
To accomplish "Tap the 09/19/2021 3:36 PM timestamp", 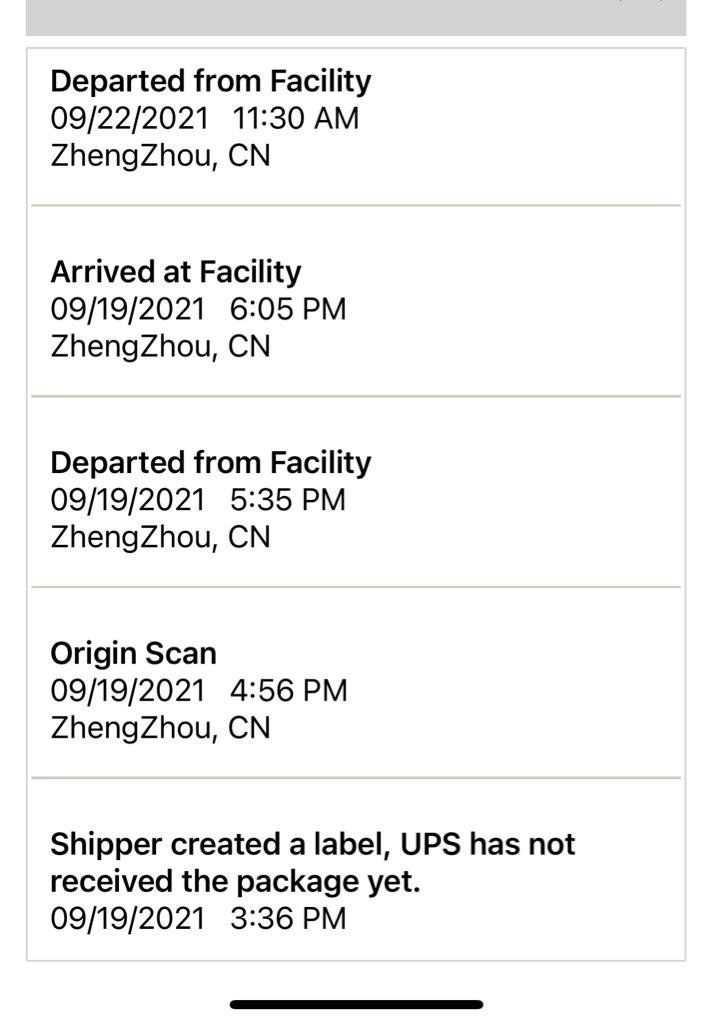I will click(198, 919).
